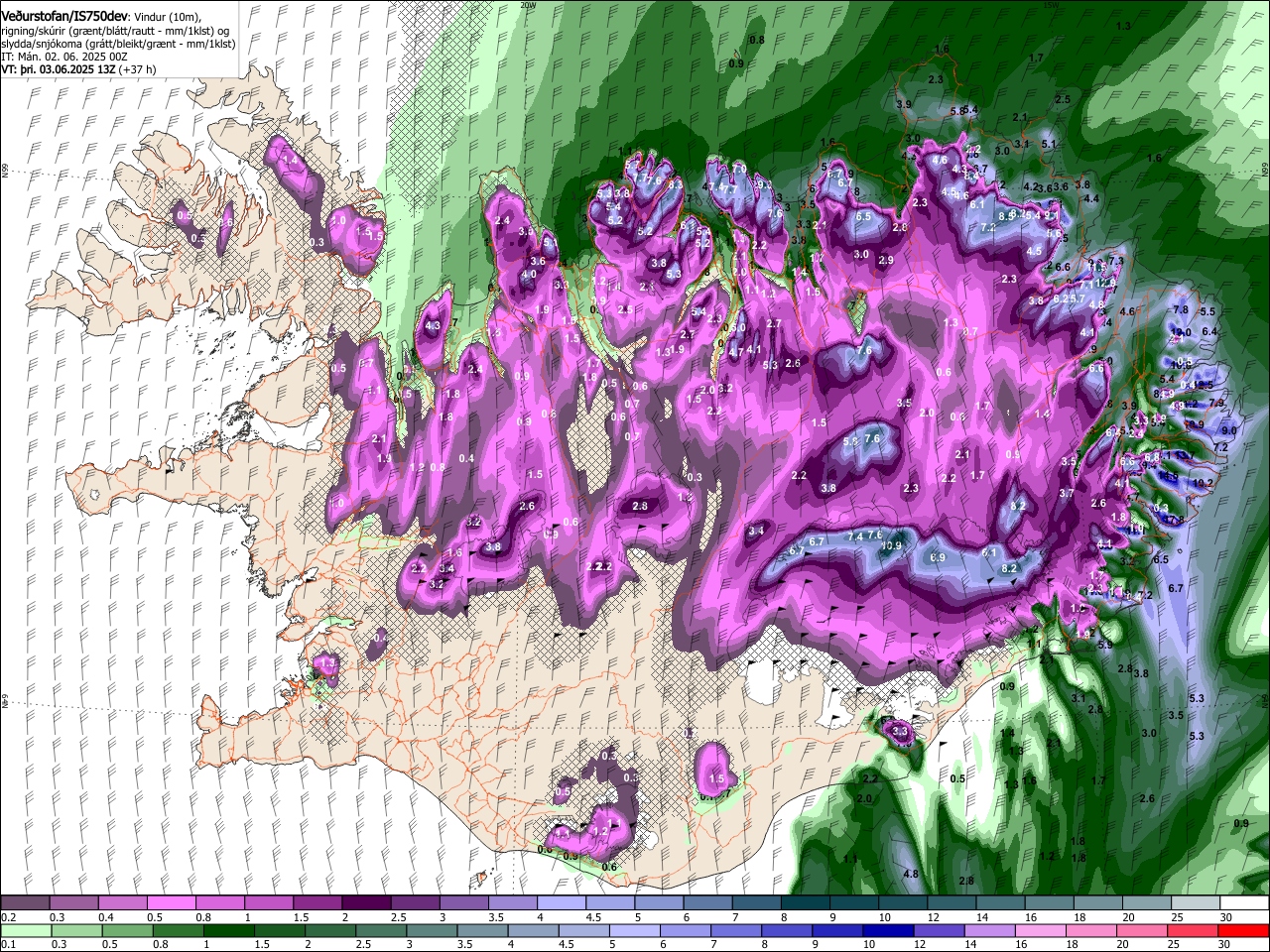Screen dimensions: 1270x952
Task: Select the 7 swatch in the upper legend row
Action: (x=757, y=902)
